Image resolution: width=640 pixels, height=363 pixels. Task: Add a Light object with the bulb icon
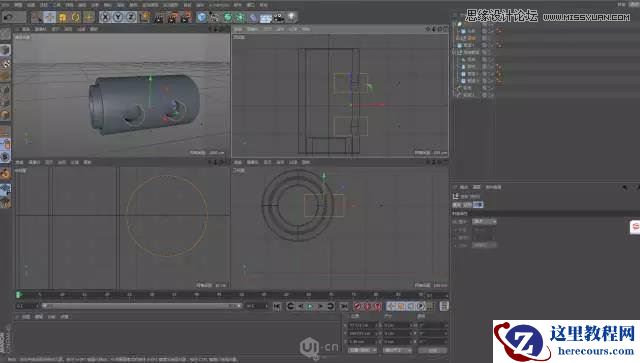291,17
